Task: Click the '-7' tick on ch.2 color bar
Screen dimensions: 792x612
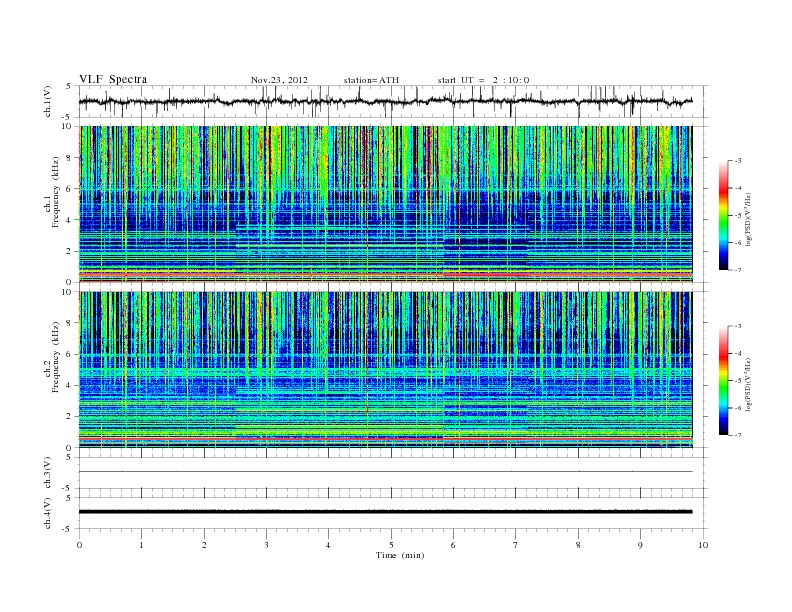Action: [x=737, y=435]
